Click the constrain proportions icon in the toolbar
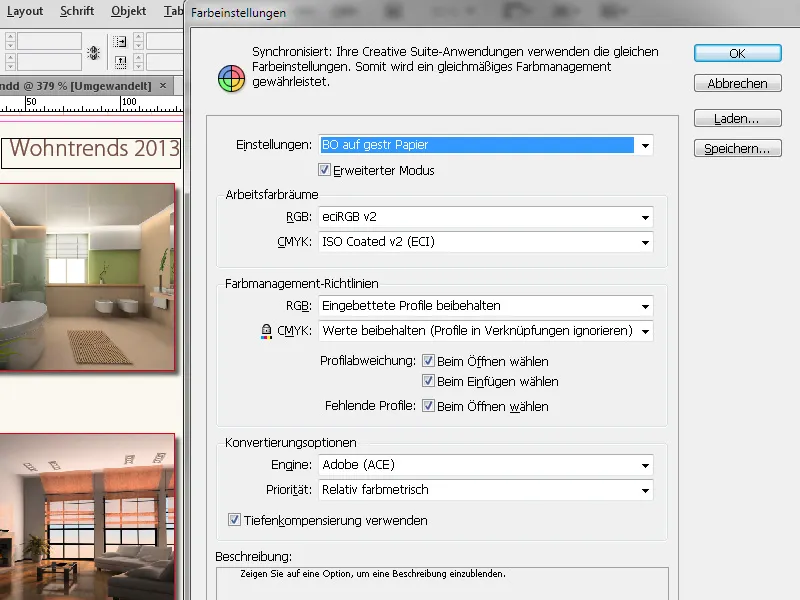800x600 pixels. pos(93,51)
